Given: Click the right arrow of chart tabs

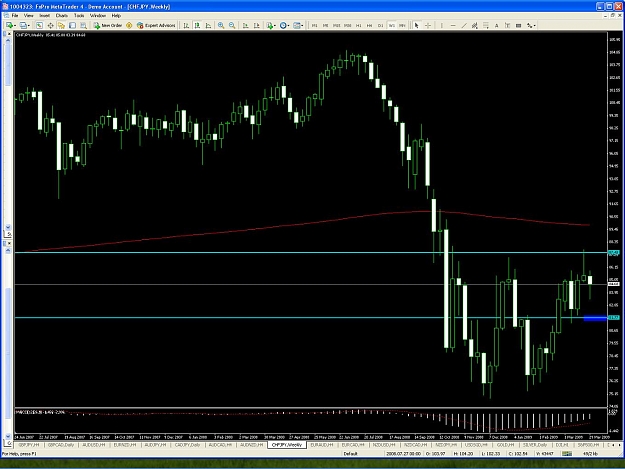Looking at the screenshot, I should pyautogui.click(x=620, y=445).
